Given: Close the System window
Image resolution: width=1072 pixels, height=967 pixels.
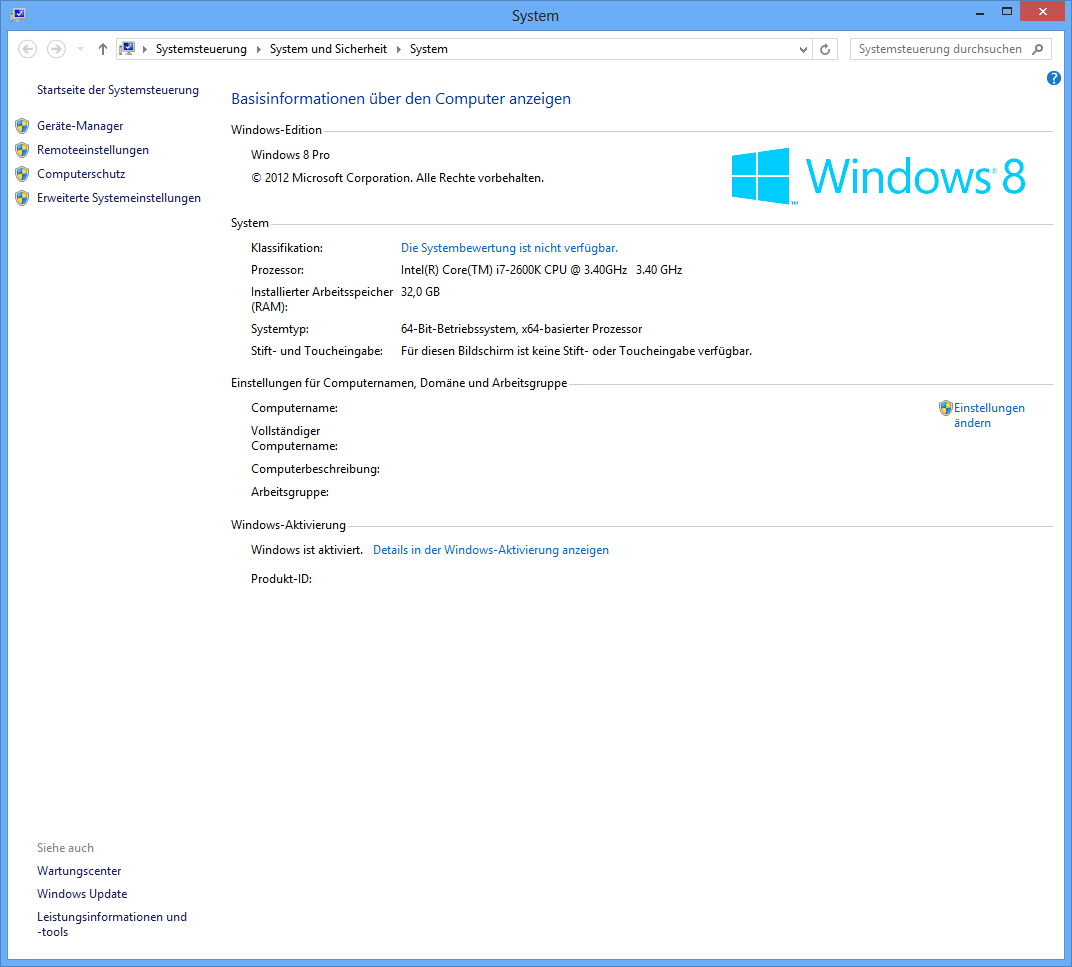Looking at the screenshot, I should [x=1042, y=12].
